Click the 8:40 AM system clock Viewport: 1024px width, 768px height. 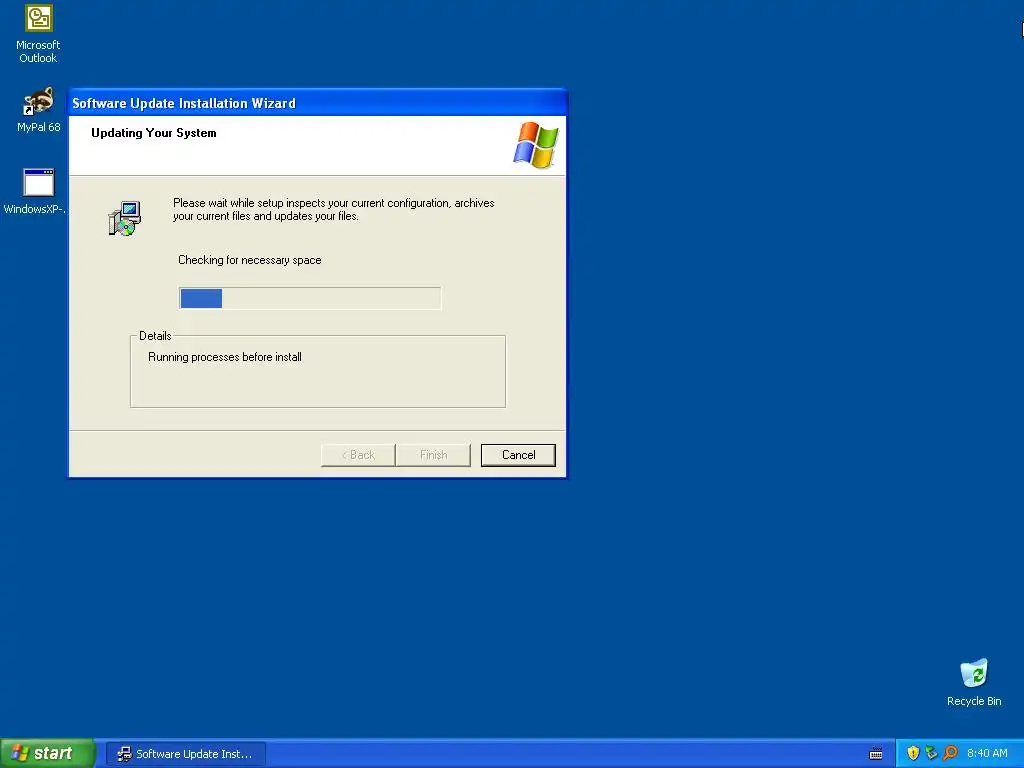987,753
